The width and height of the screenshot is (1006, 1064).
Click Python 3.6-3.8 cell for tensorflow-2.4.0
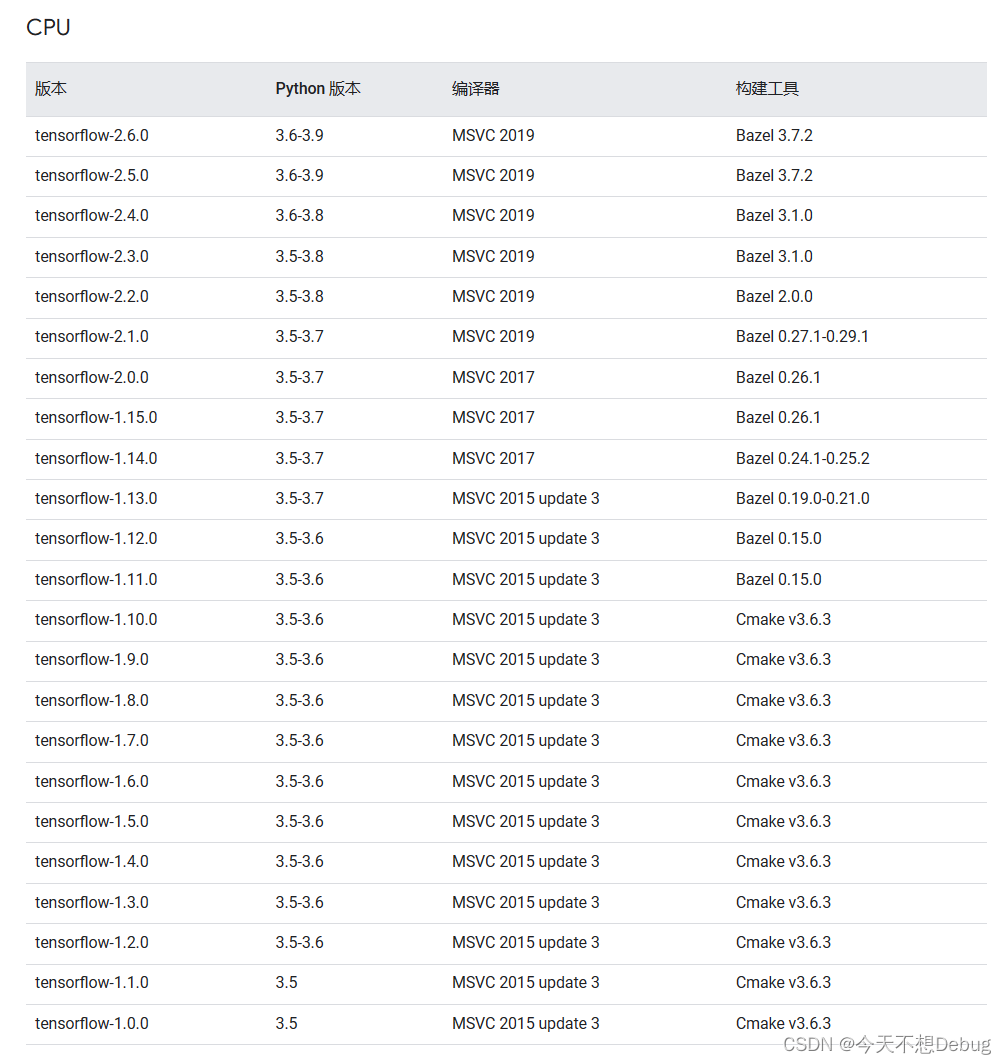[x=299, y=216]
